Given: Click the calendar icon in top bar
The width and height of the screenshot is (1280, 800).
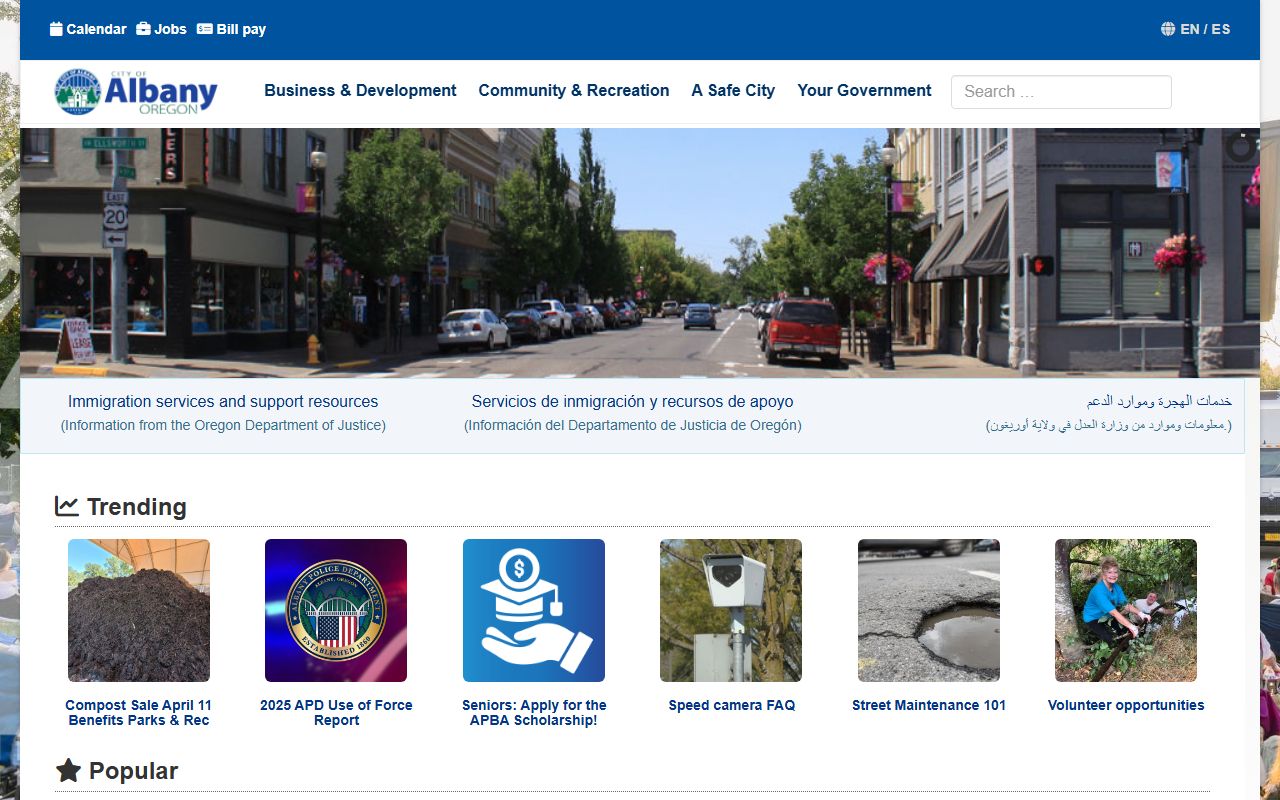Looking at the screenshot, I should click(56, 29).
